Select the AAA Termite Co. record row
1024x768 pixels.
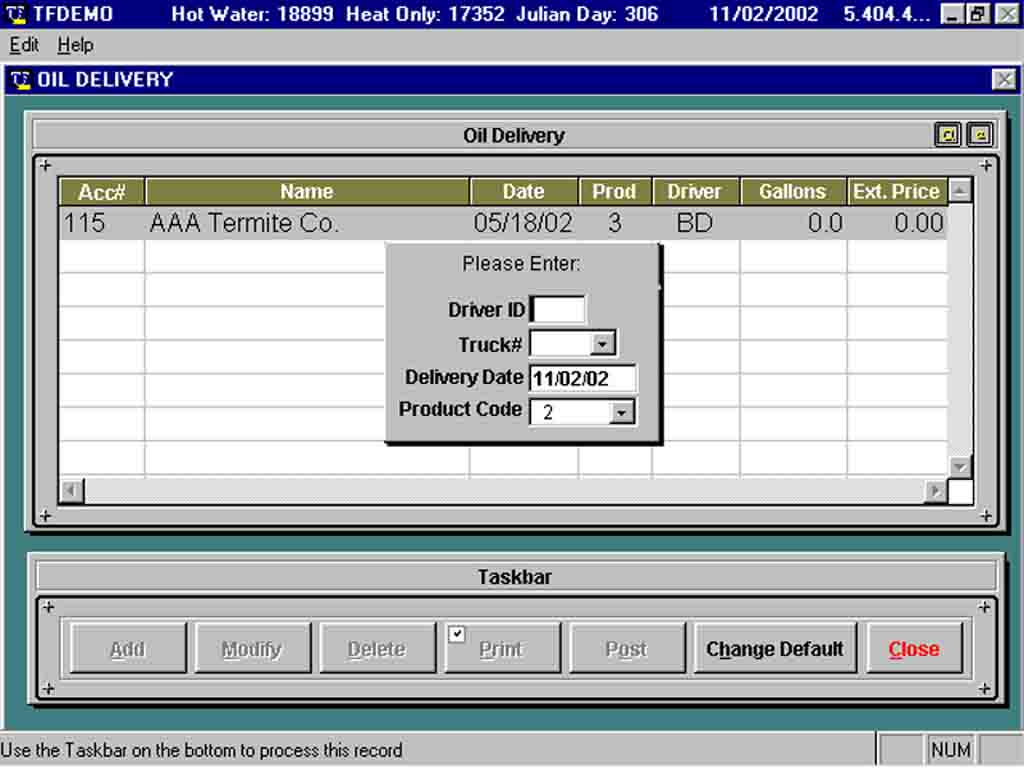[x=300, y=222]
